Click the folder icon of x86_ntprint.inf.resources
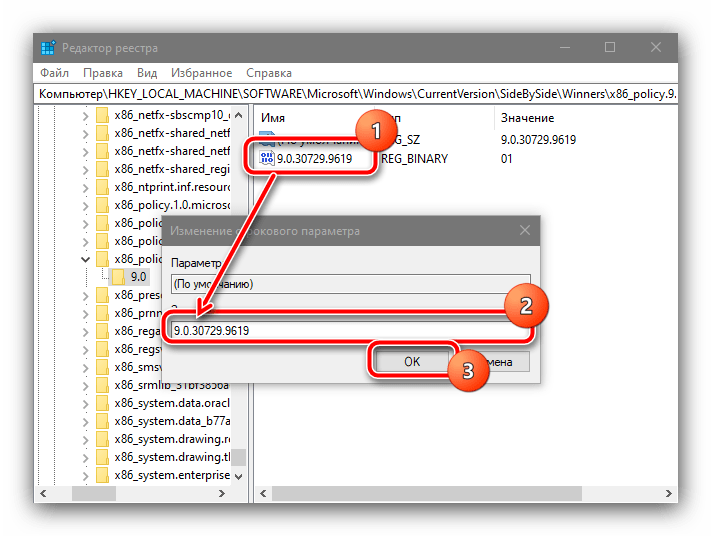 (x=102, y=187)
